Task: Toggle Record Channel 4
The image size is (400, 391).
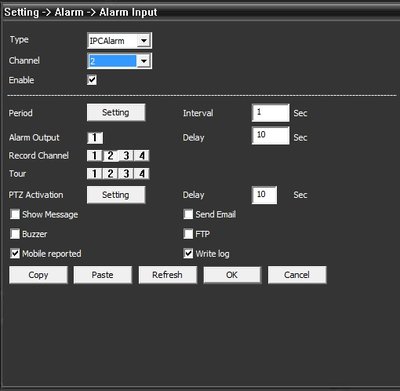Action: pos(142,156)
